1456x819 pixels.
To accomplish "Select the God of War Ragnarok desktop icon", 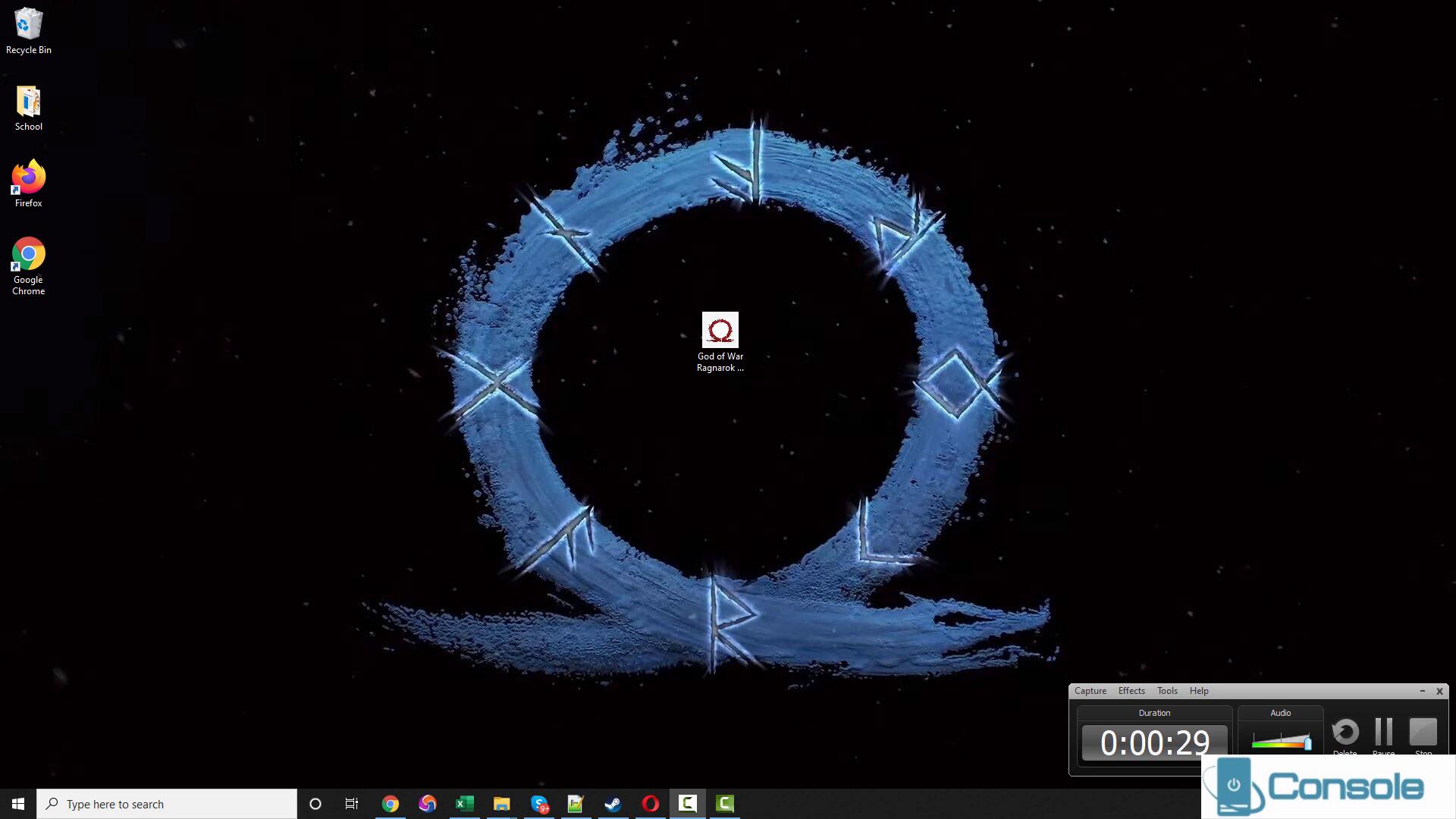I will point(720,331).
